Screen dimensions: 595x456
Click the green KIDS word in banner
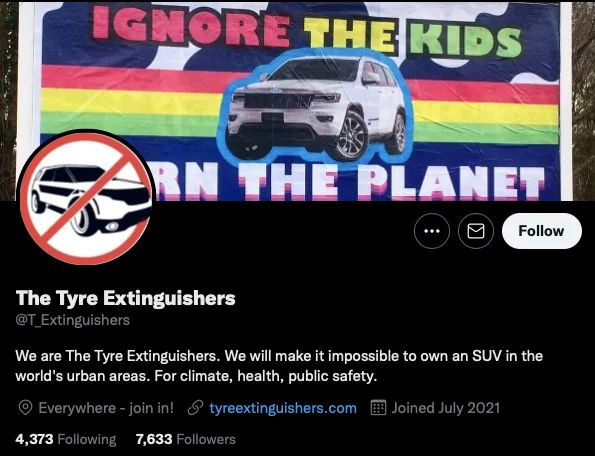point(464,38)
